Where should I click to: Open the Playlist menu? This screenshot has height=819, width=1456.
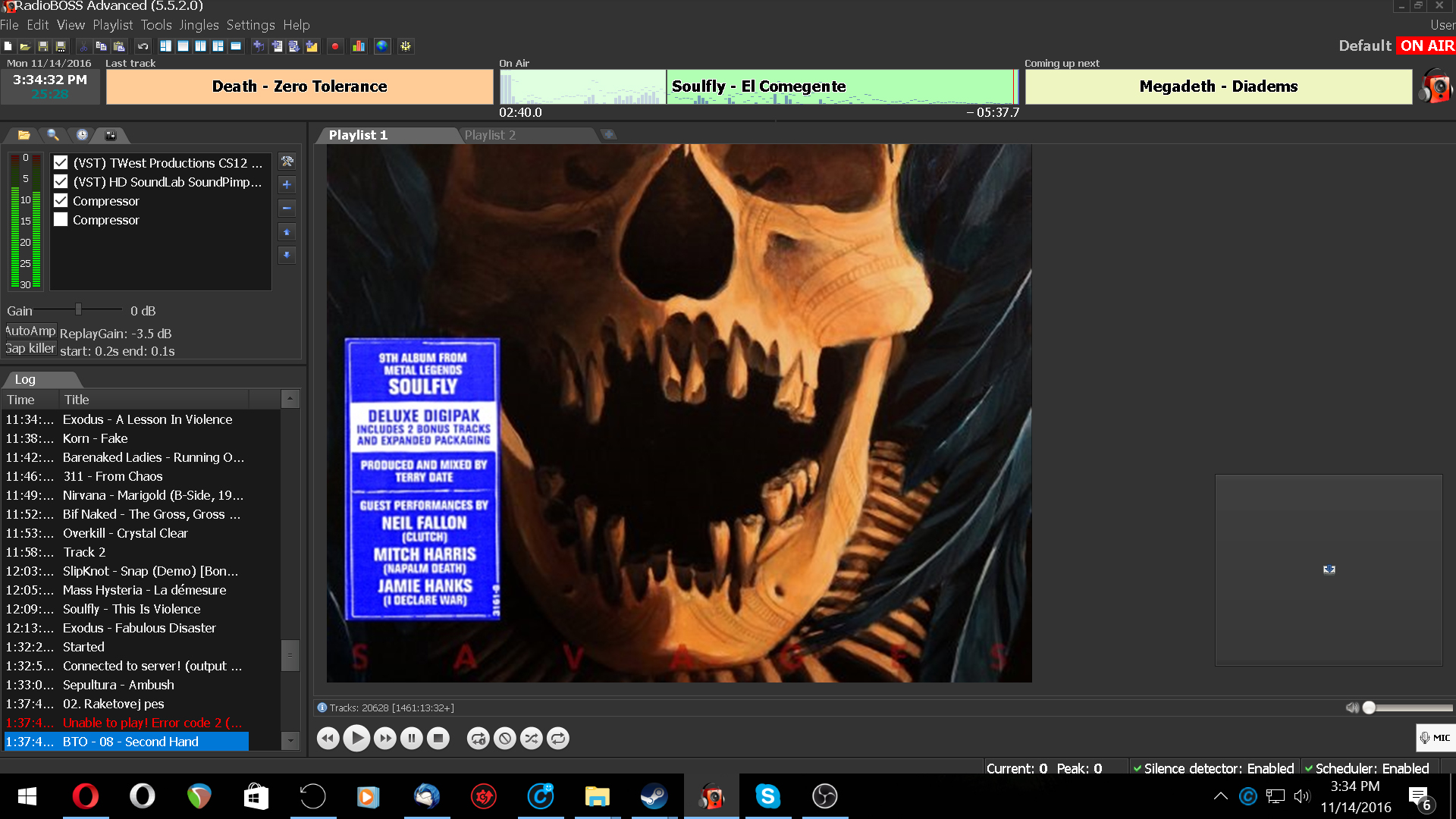pyautogui.click(x=113, y=25)
